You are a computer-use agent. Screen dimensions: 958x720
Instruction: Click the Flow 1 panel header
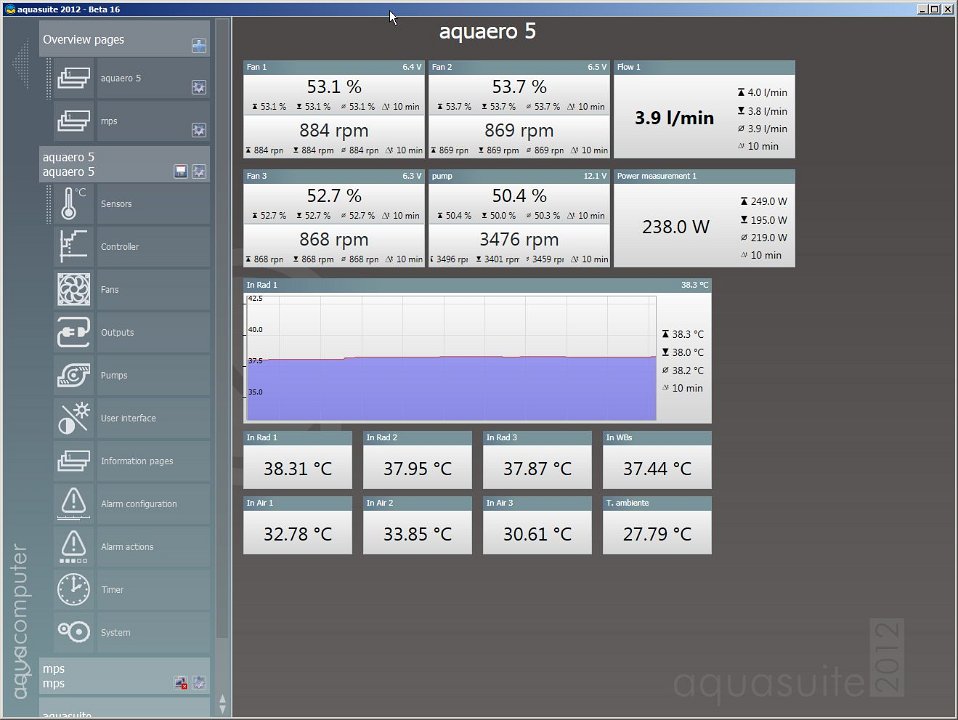(x=704, y=67)
